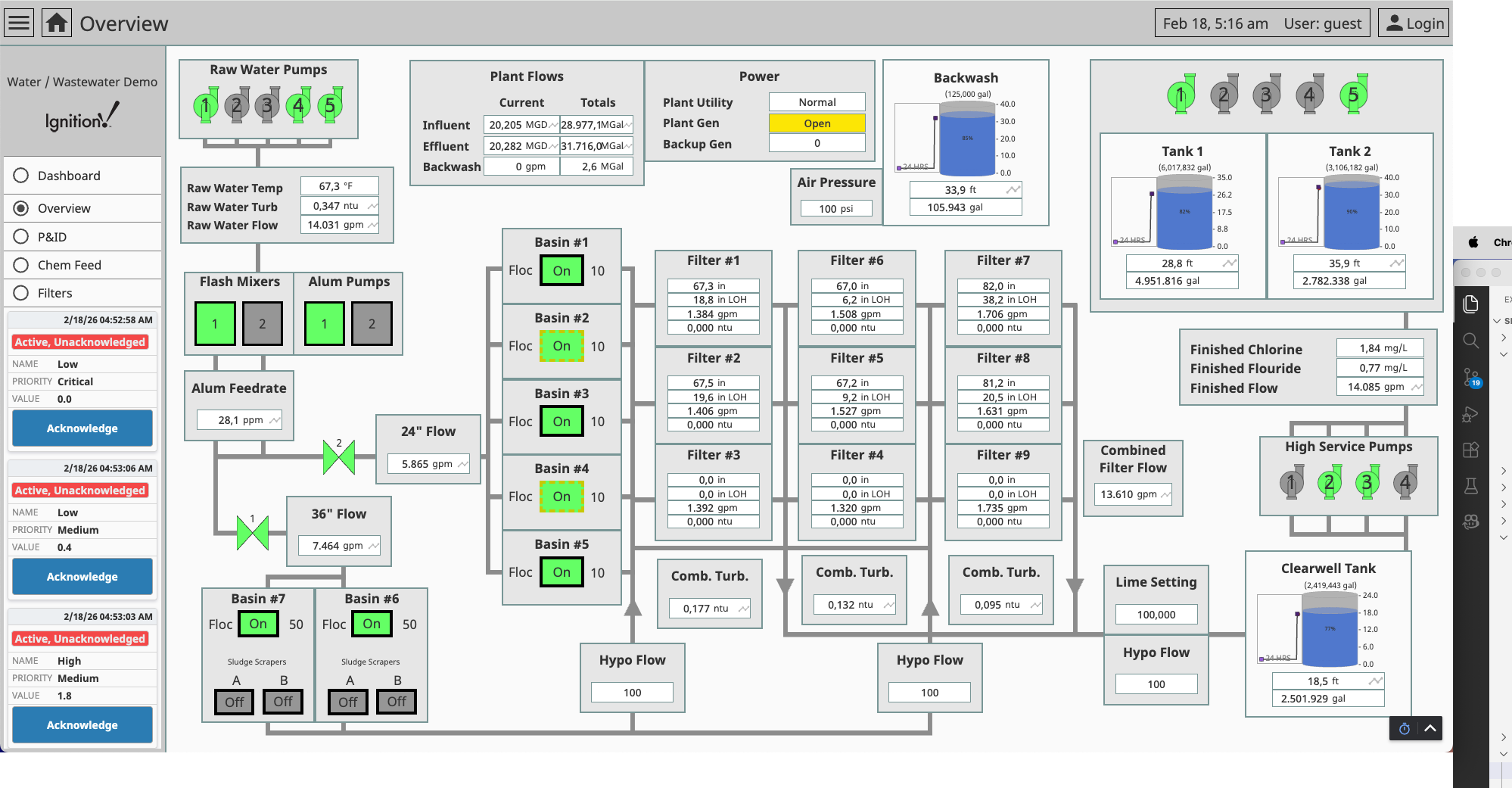
Task: Click the Home icon in the header
Action: 56,23
